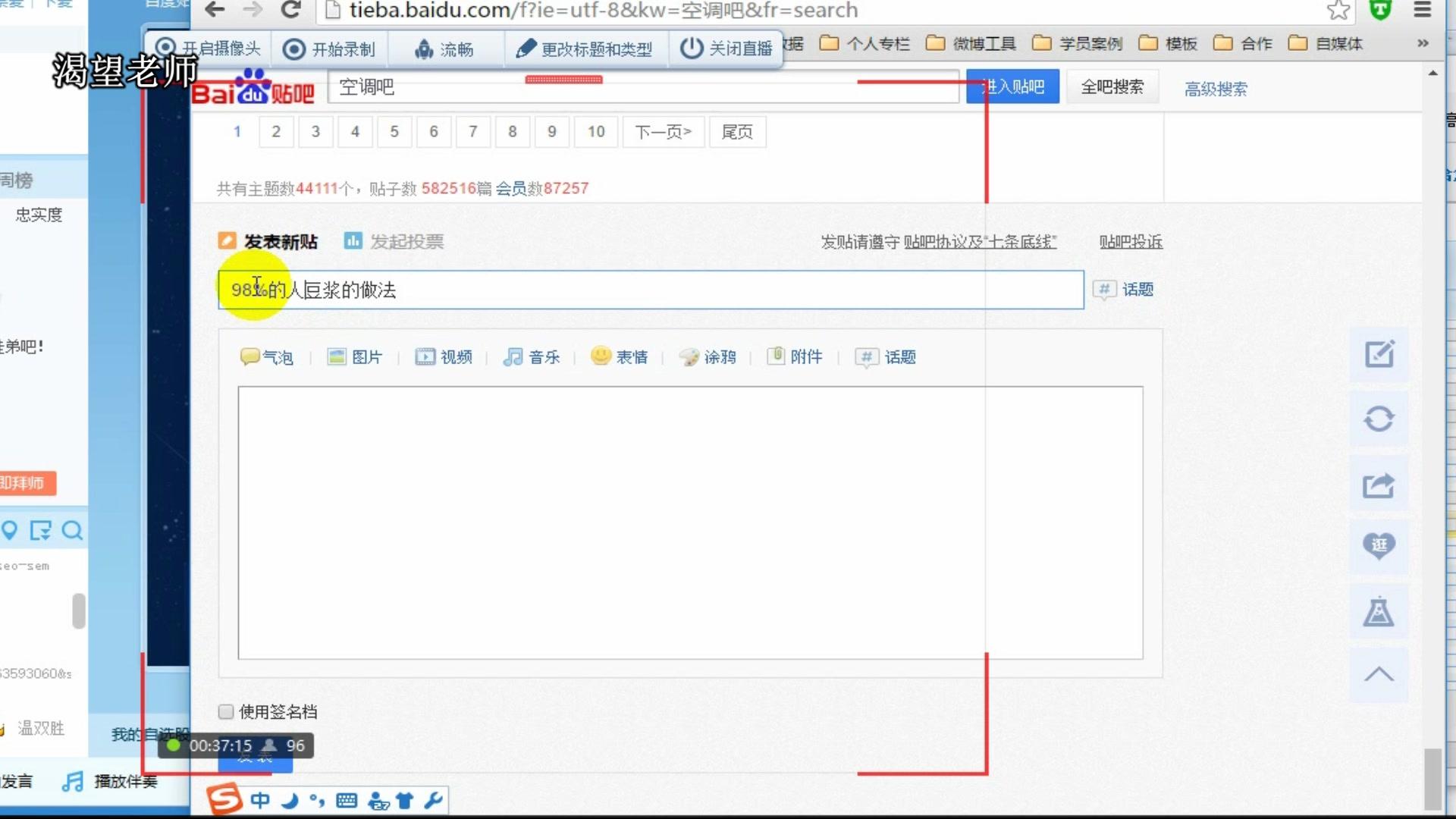Enable the 使用签名档 checkbox
This screenshot has height=819, width=1456.
point(226,711)
